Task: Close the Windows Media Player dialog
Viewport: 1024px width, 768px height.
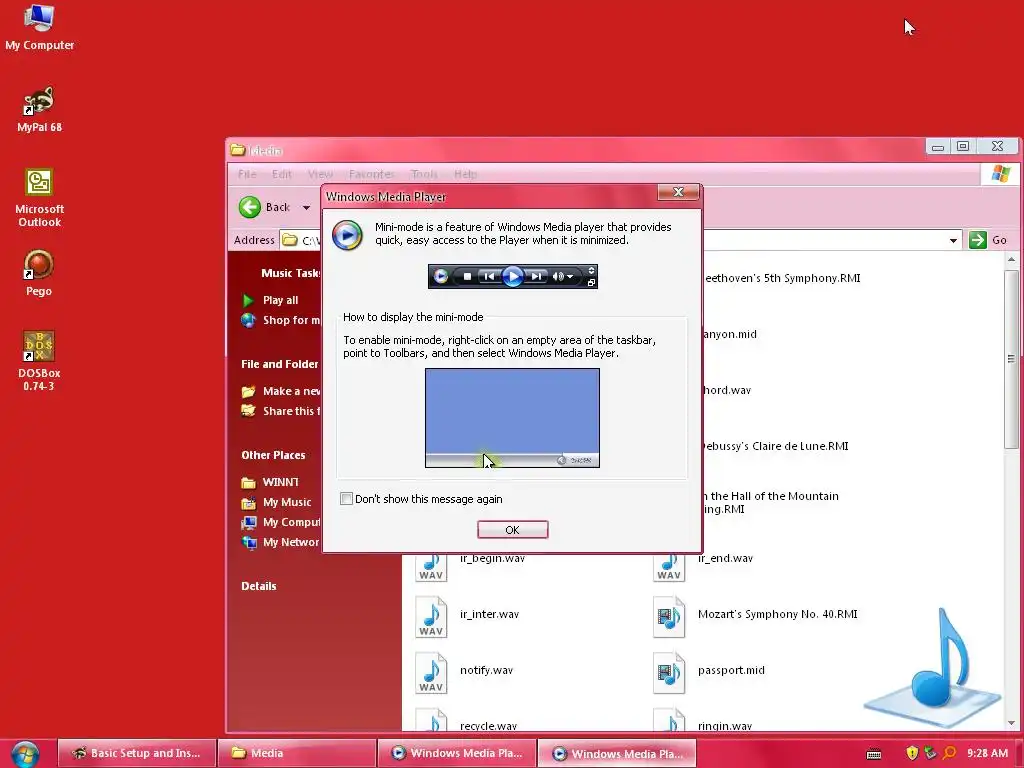Action: click(x=678, y=192)
